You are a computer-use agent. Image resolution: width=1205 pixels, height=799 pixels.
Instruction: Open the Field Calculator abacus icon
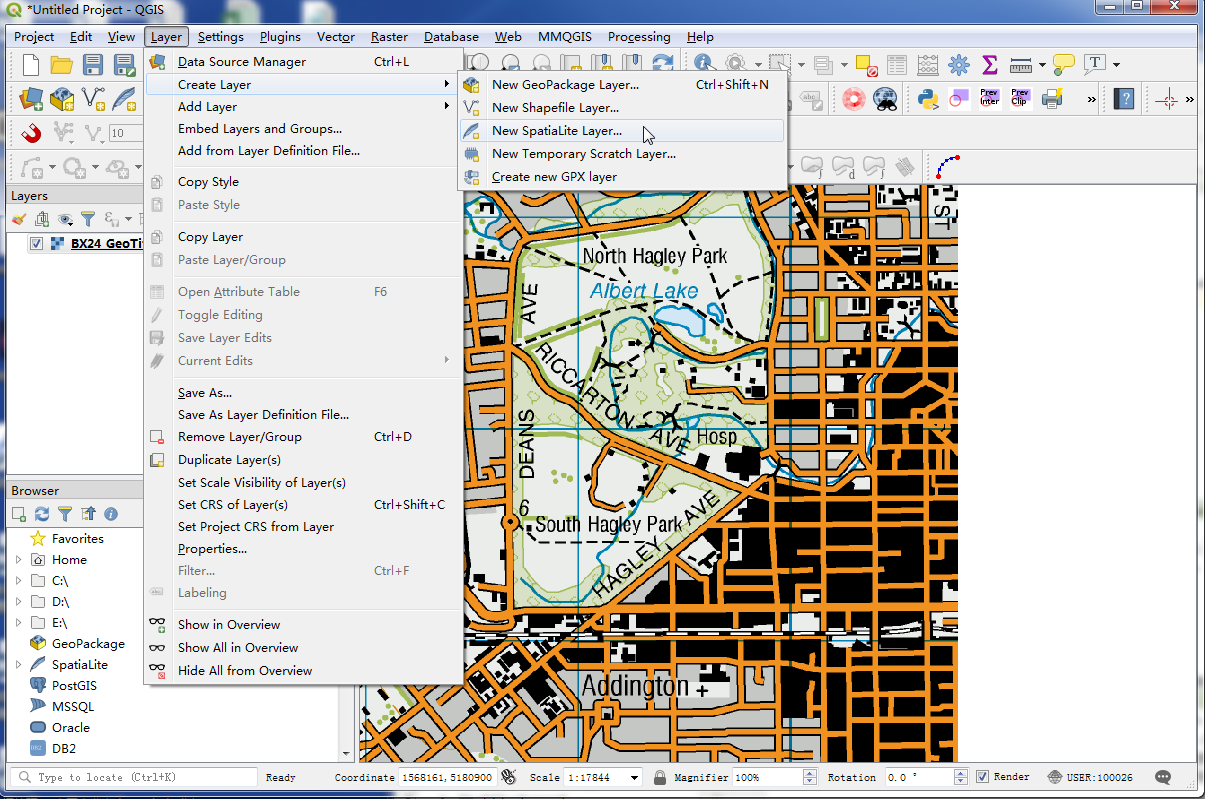(x=928, y=66)
